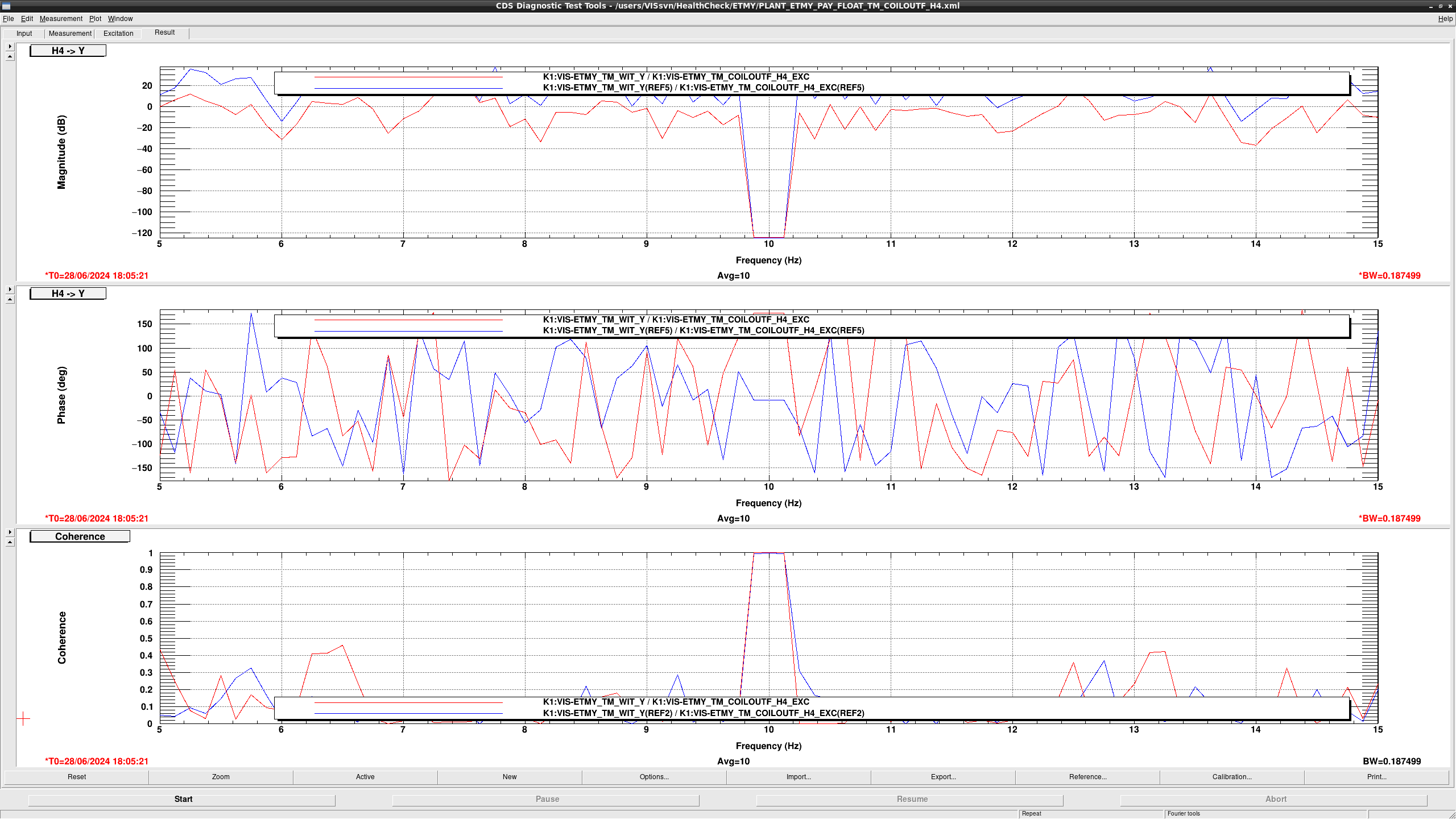The image size is (1456, 819).
Task: Open the Reference... dialog
Action: point(1087,777)
